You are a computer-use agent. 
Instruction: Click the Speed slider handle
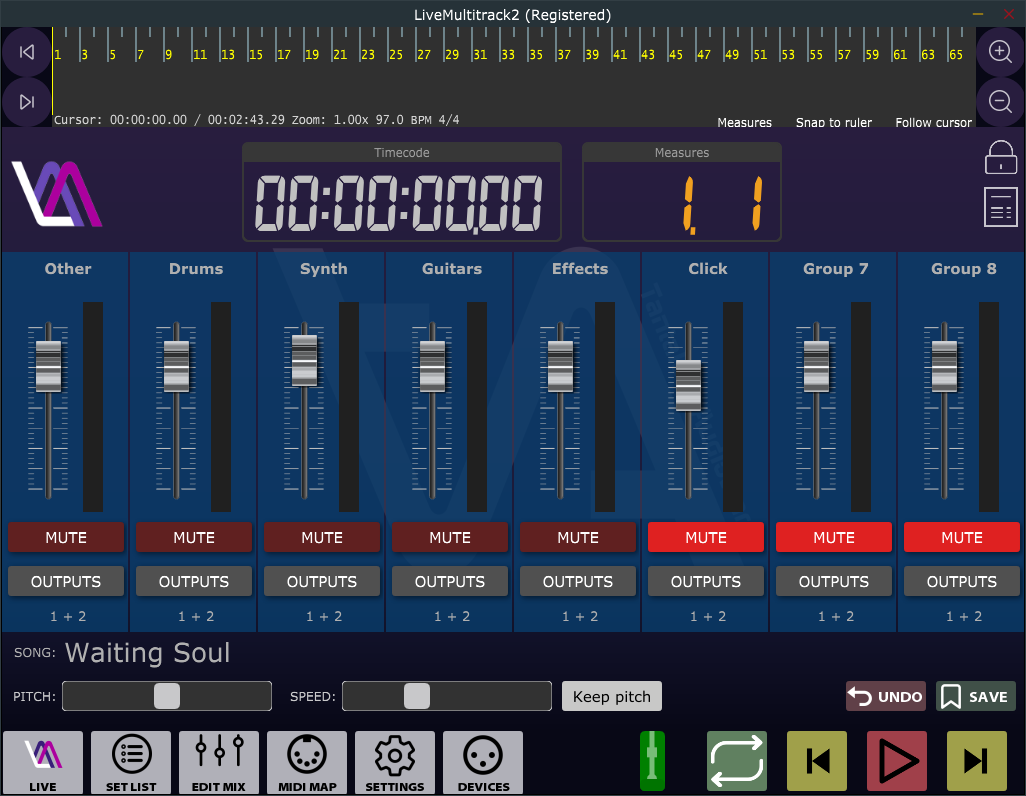(417, 696)
